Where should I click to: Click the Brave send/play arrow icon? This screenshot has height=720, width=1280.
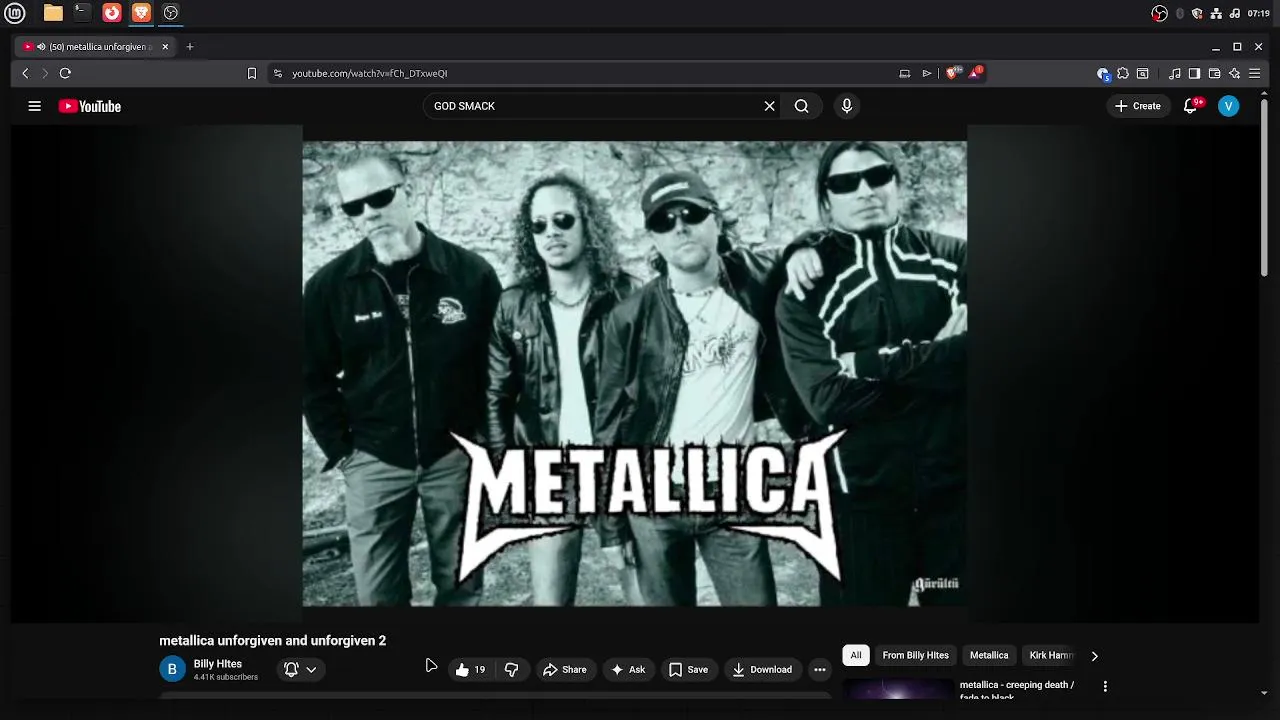927,73
